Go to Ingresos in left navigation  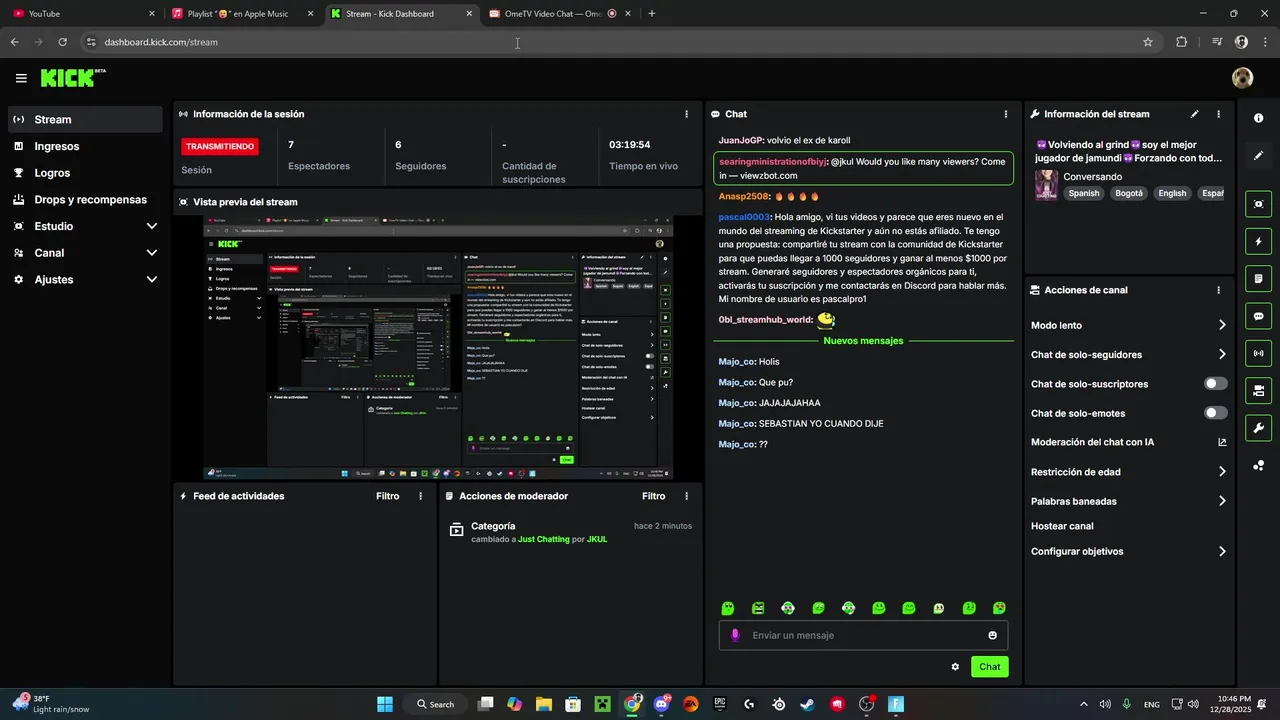tap(85, 146)
